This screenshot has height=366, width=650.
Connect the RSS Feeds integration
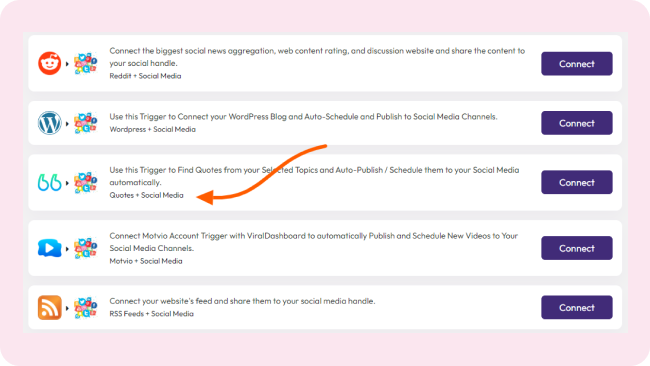[577, 308]
